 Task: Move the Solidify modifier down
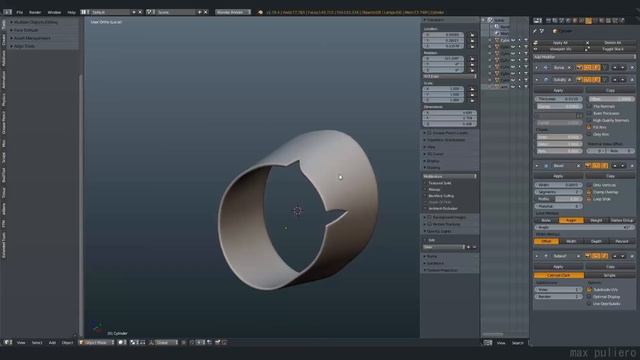pyautogui.click(x=622, y=80)
